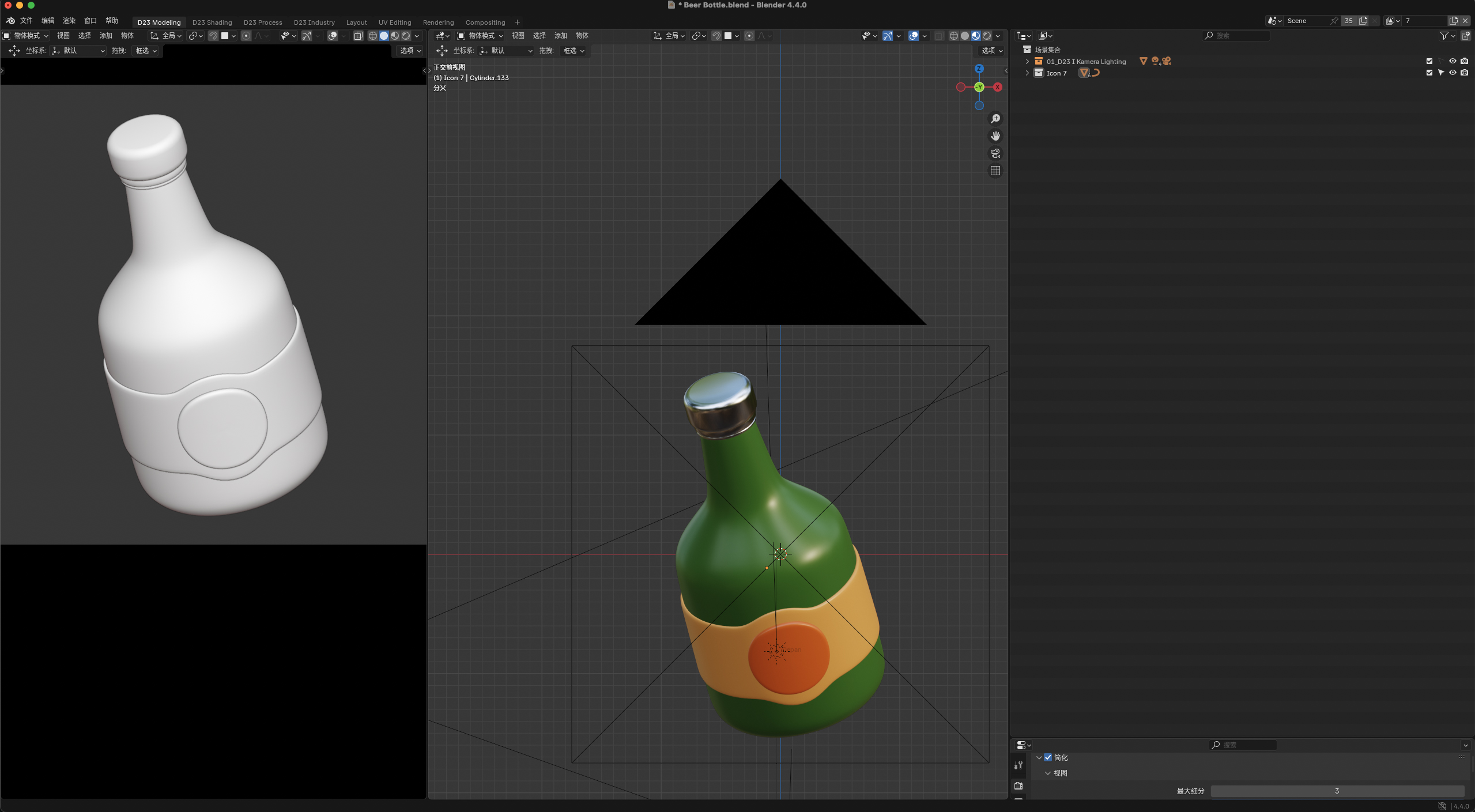Toggle camera view using sidebar camera icon
Viewport: 1475px width, 812px height.
995,153
